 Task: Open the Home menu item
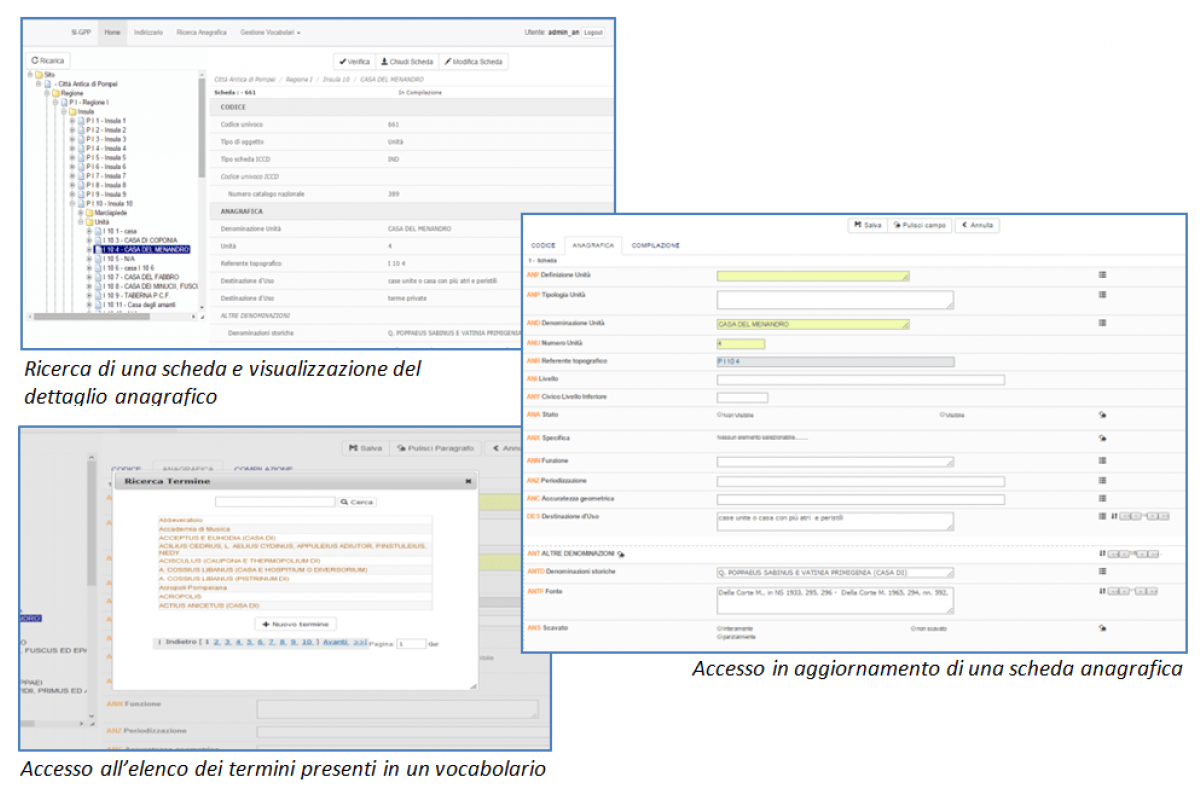coord(112,33)
